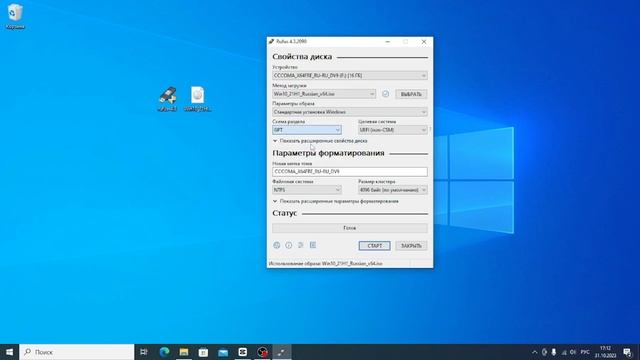Select the ISO file desktop icon
The height and width of the screenshot is (360, 640).
[198, 99]
